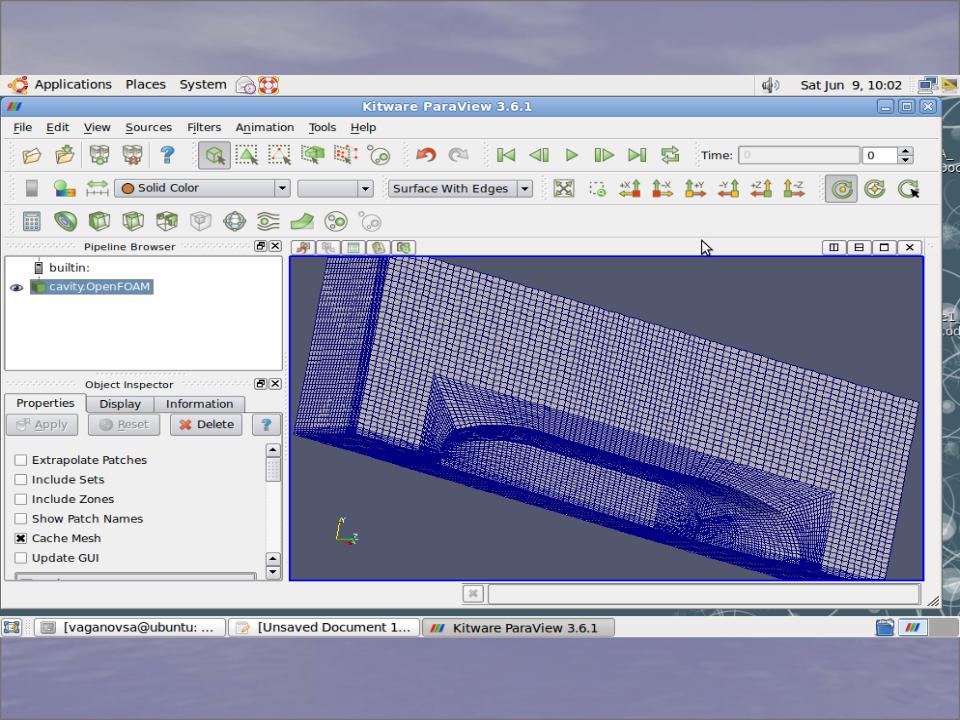Toggle the animation Loop button
Image resolution: width=960 pixels, height=720 pixels.
tap(670, 155)
